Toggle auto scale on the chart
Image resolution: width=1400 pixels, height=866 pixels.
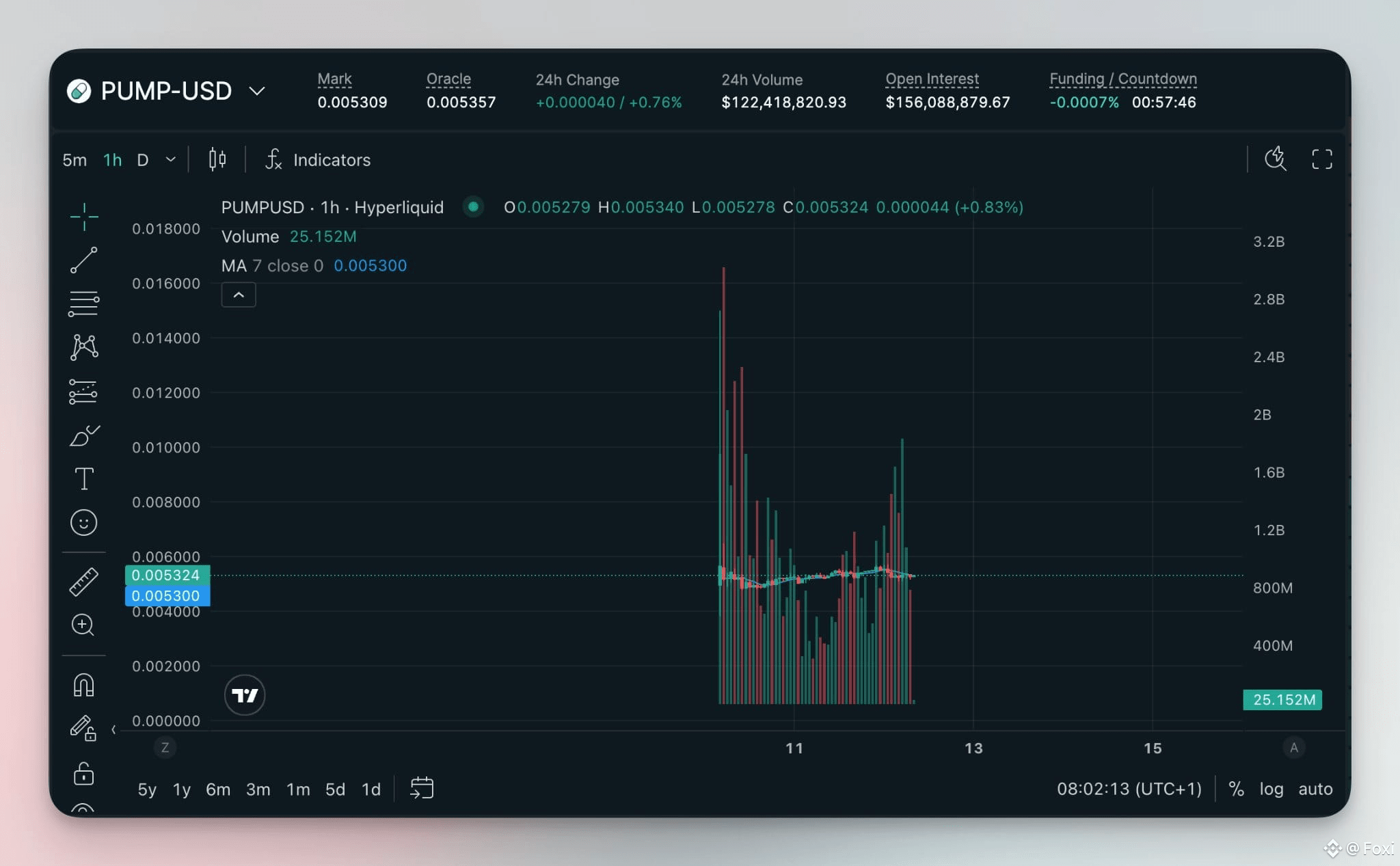[1315, 789]
